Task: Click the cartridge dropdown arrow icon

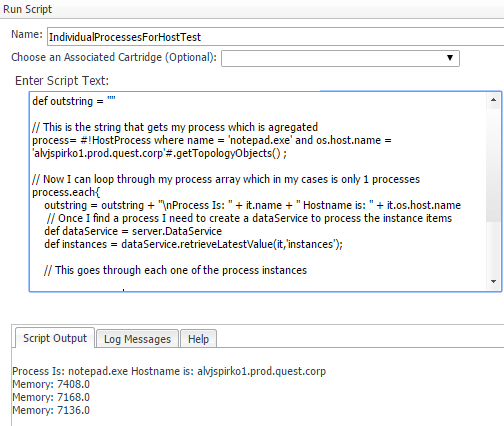Action: point(450,58)
